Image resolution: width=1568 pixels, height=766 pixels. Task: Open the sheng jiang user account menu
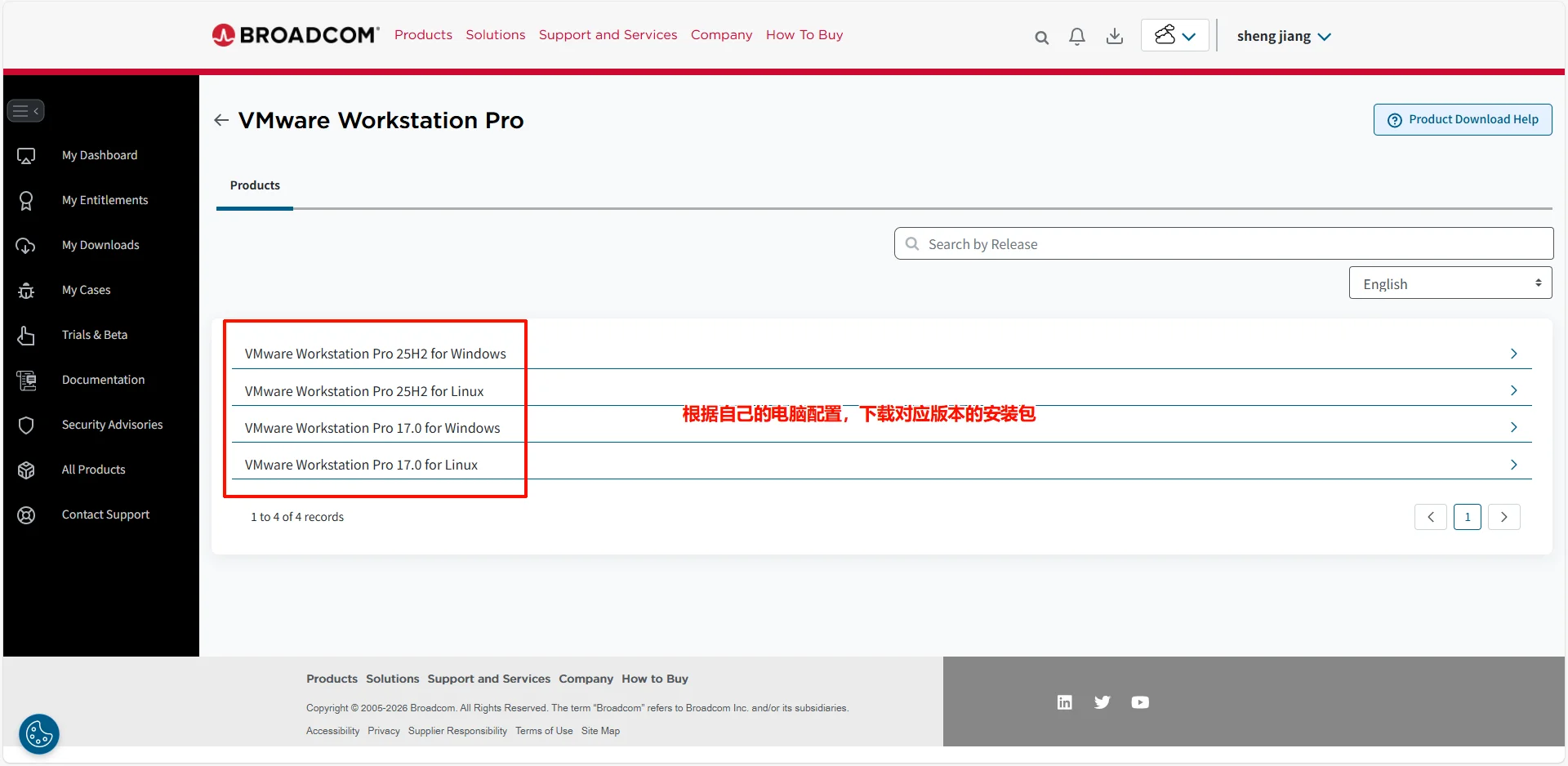(1283, 37)
